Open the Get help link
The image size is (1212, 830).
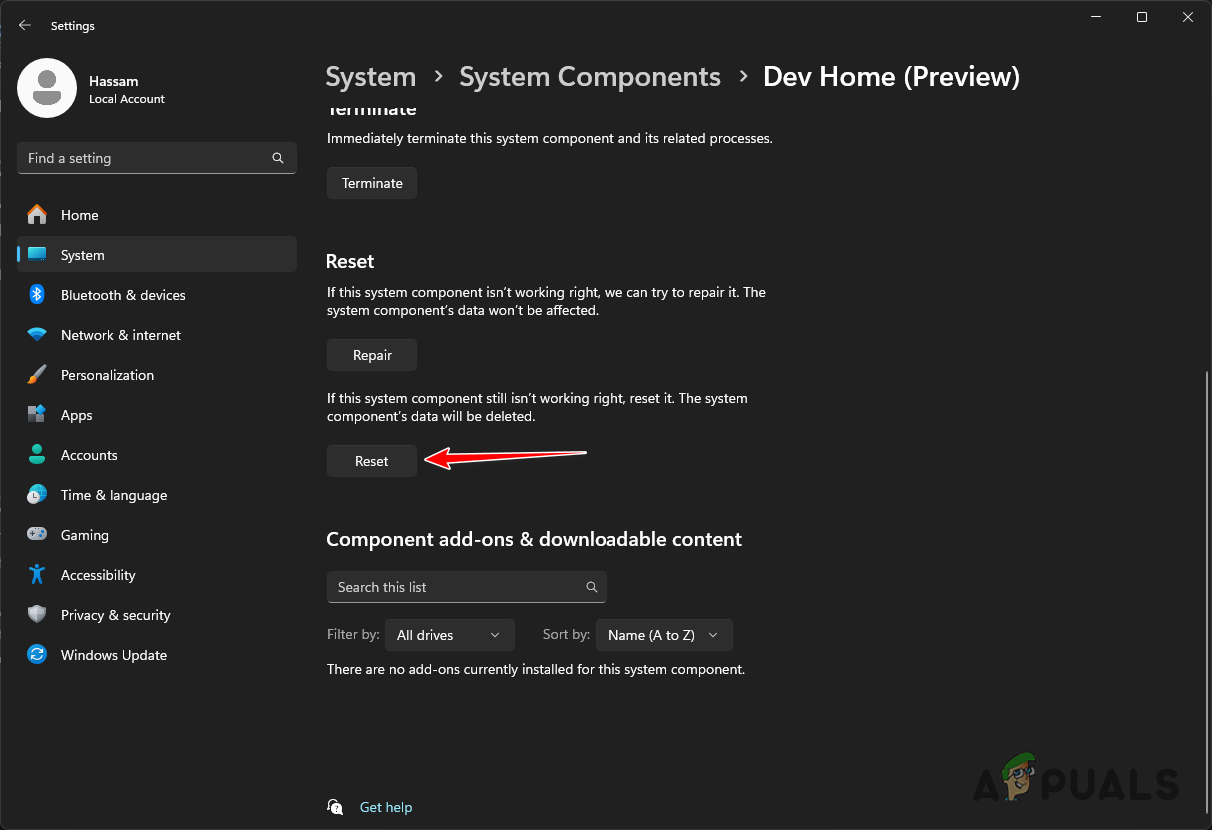(x=386, y=807)
